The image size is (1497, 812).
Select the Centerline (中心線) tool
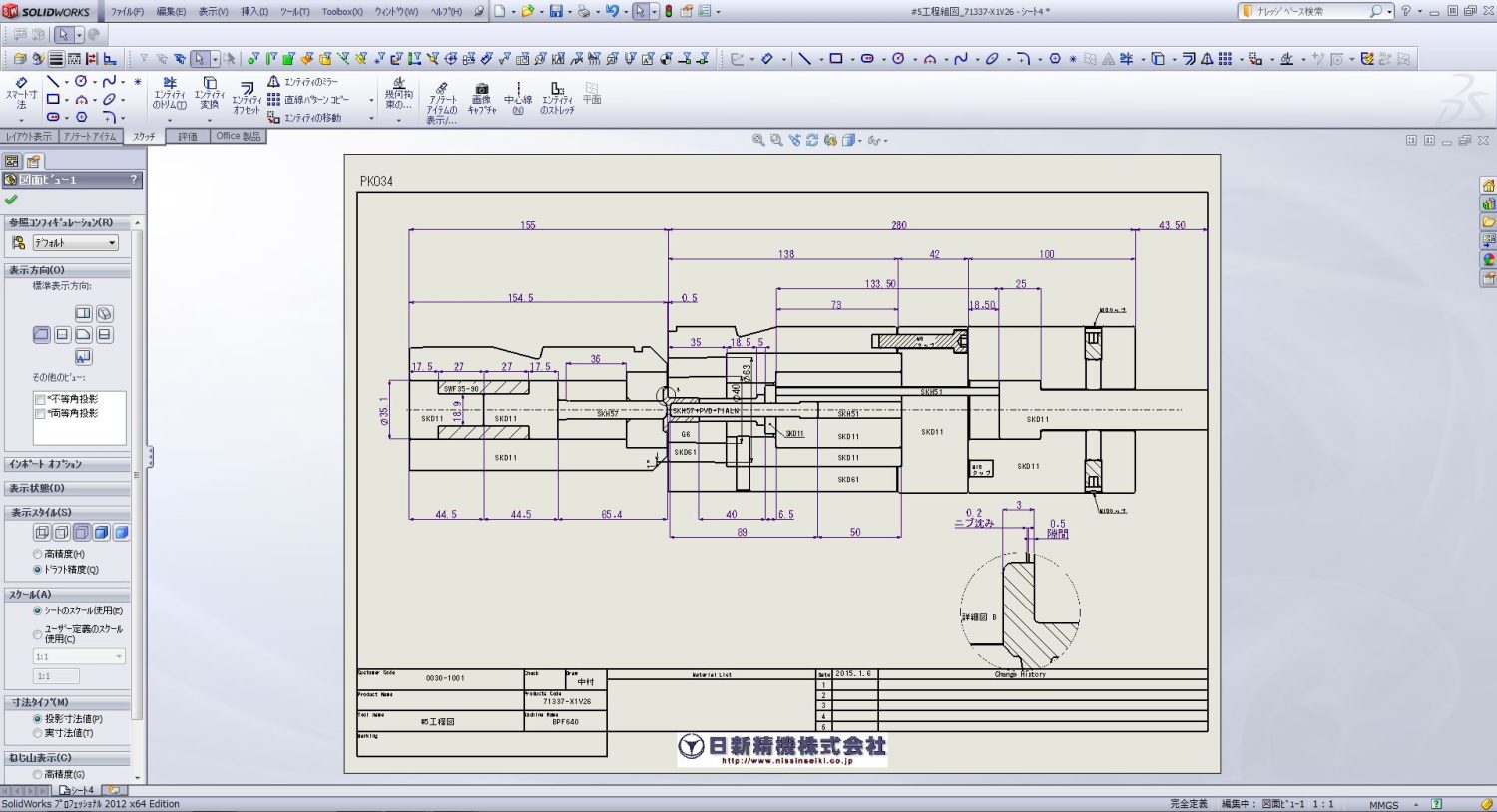pos(517,99)
